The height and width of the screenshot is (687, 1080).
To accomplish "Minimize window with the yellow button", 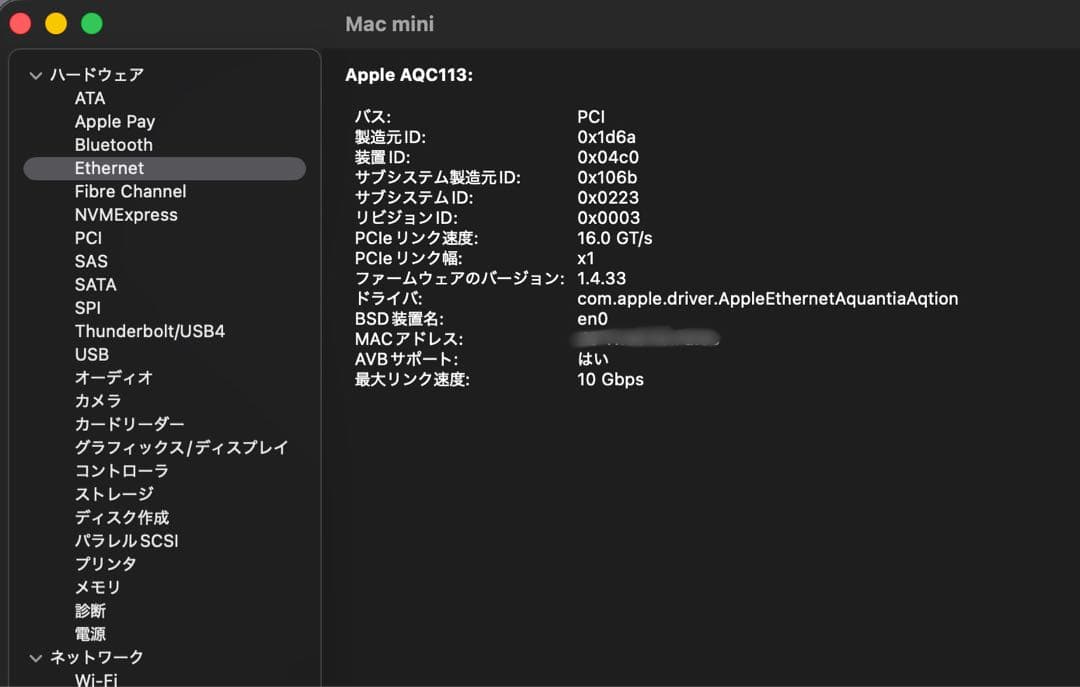I will pyautogui.click(x=56, y=23).
